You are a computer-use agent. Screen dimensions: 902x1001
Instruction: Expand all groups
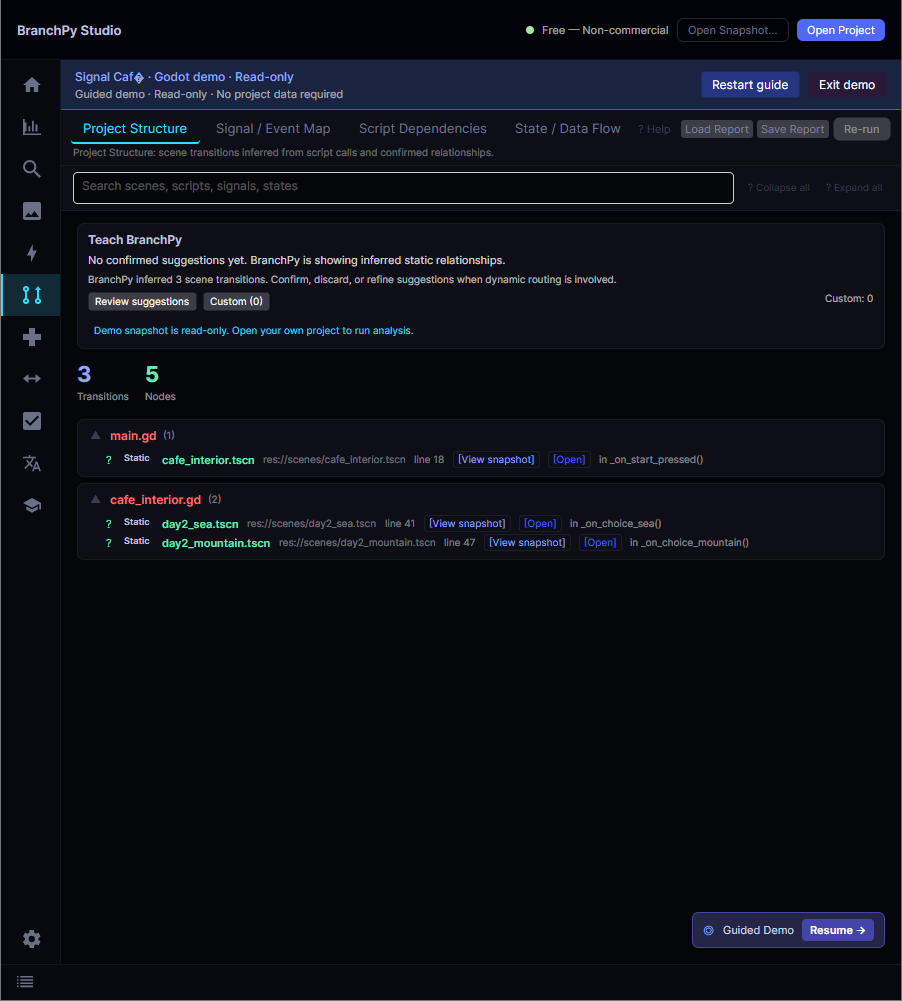coord(853,188)
